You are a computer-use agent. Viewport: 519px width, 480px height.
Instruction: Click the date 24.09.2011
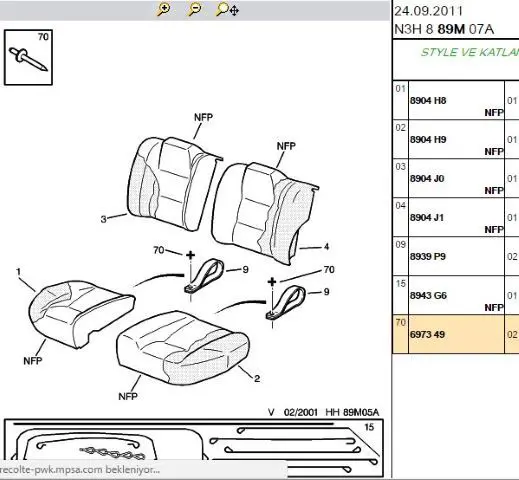coord(429,11)
